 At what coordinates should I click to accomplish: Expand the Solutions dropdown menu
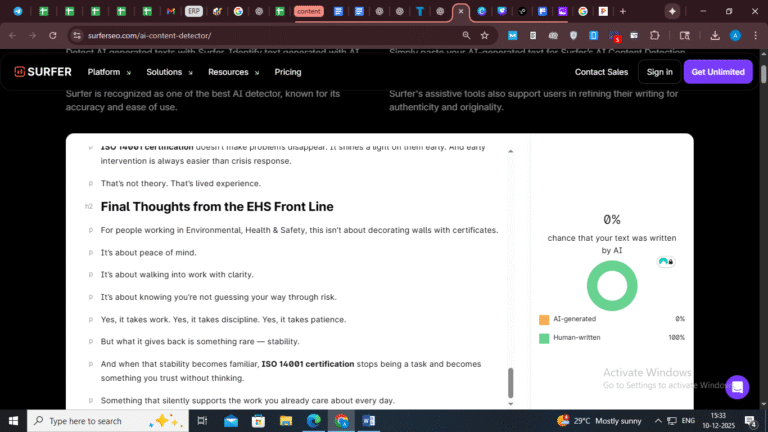tap(168, 72)
